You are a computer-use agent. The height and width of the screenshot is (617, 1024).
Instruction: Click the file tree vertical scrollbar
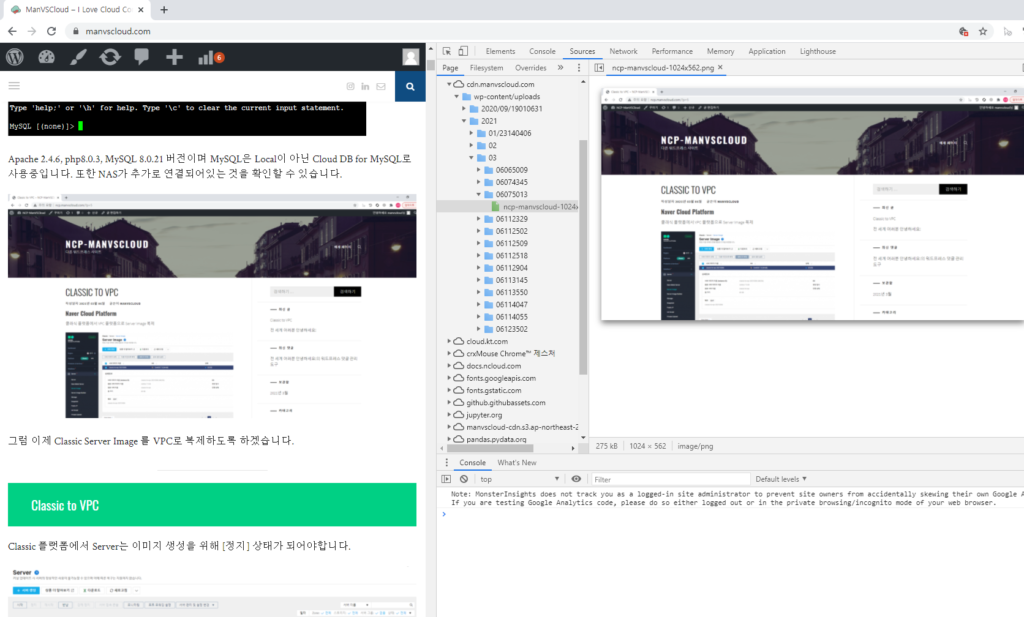coord(583,250)
